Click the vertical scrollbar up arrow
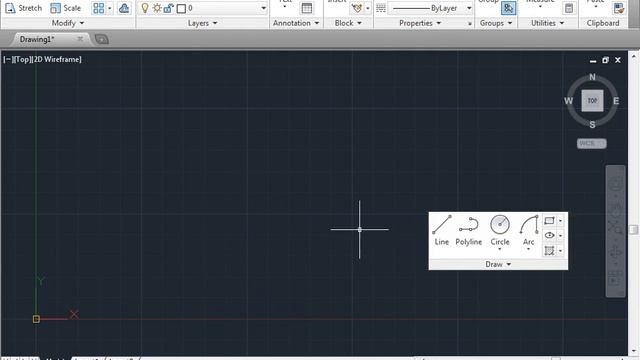 click(x=633, y=56)
